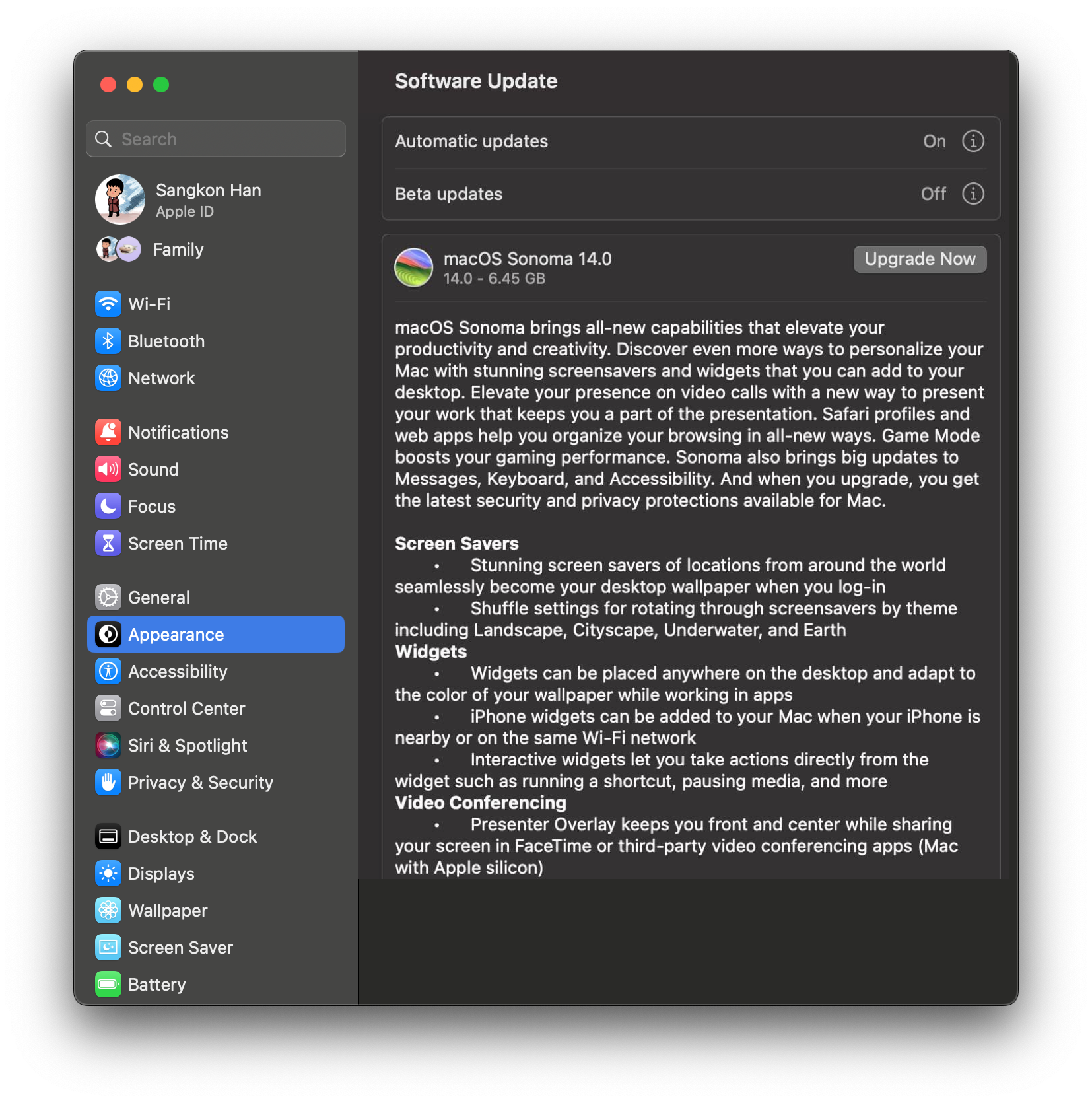Click Video Conferencing heading
The height and width of the screenshot is (1103, 1092).
[481, 802]
